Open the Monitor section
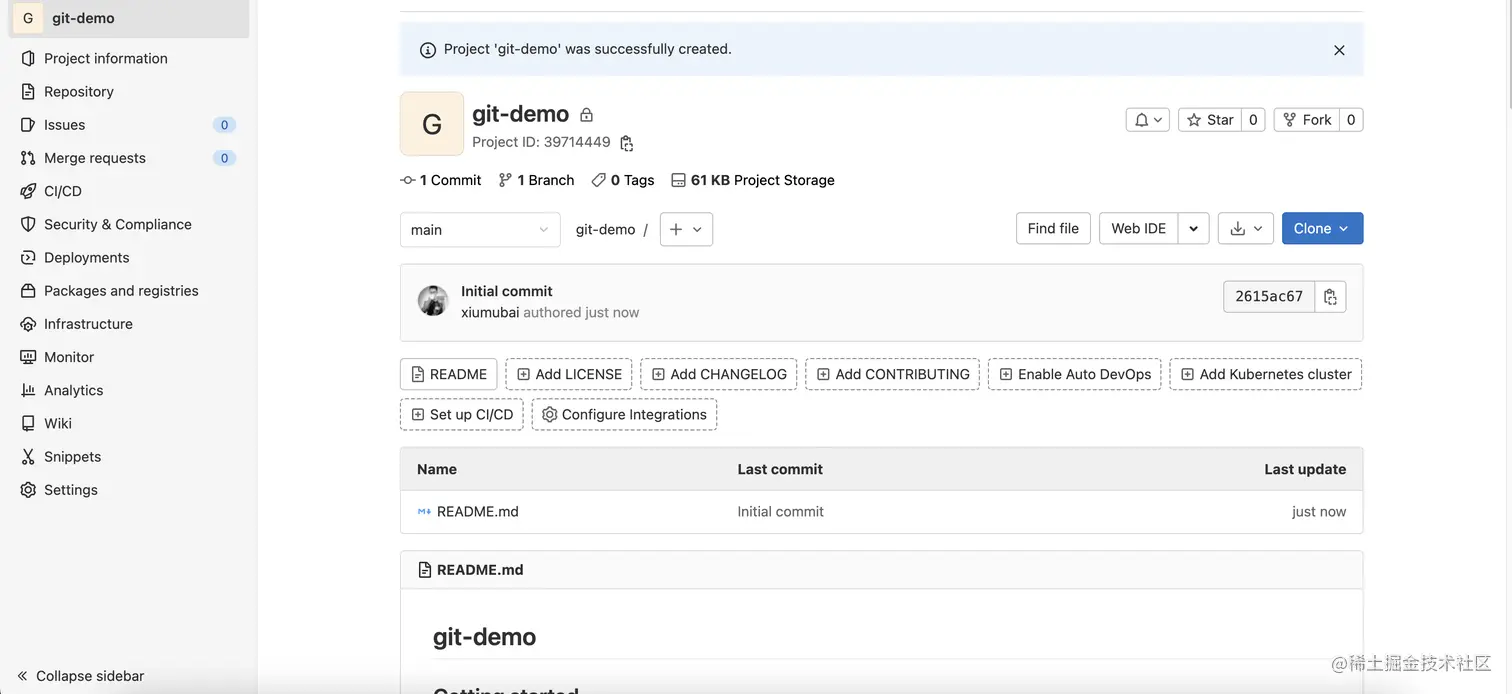The width and height of the screenshot is (1512, 694). click(x=68, y=356)
